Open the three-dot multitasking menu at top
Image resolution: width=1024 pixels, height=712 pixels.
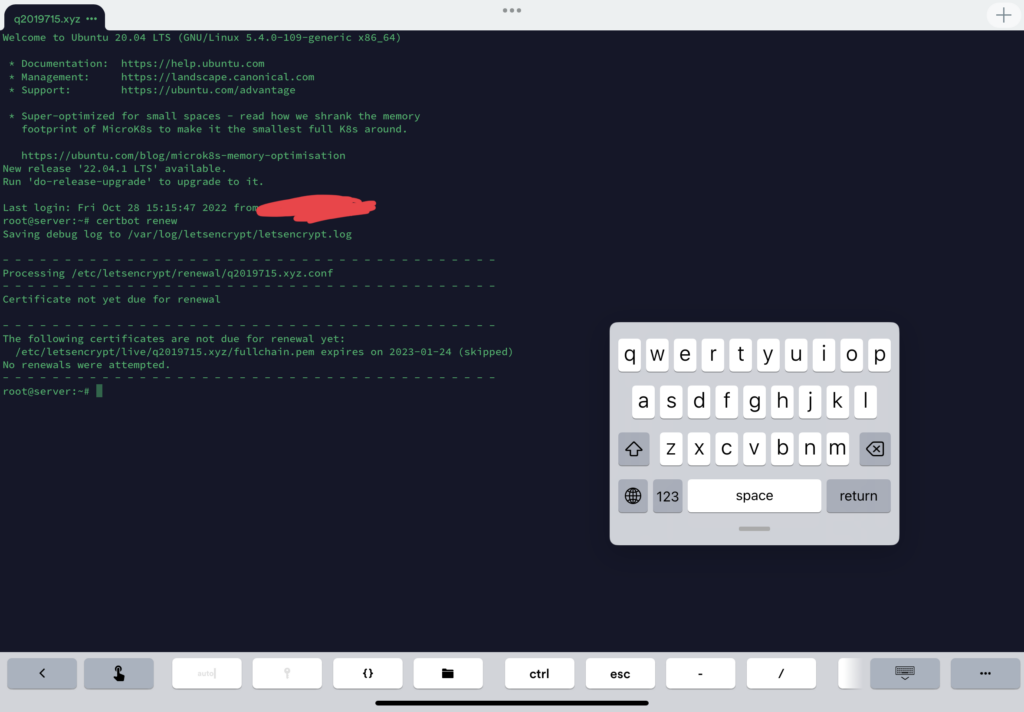pyautogui.click(x=512, y=10)
